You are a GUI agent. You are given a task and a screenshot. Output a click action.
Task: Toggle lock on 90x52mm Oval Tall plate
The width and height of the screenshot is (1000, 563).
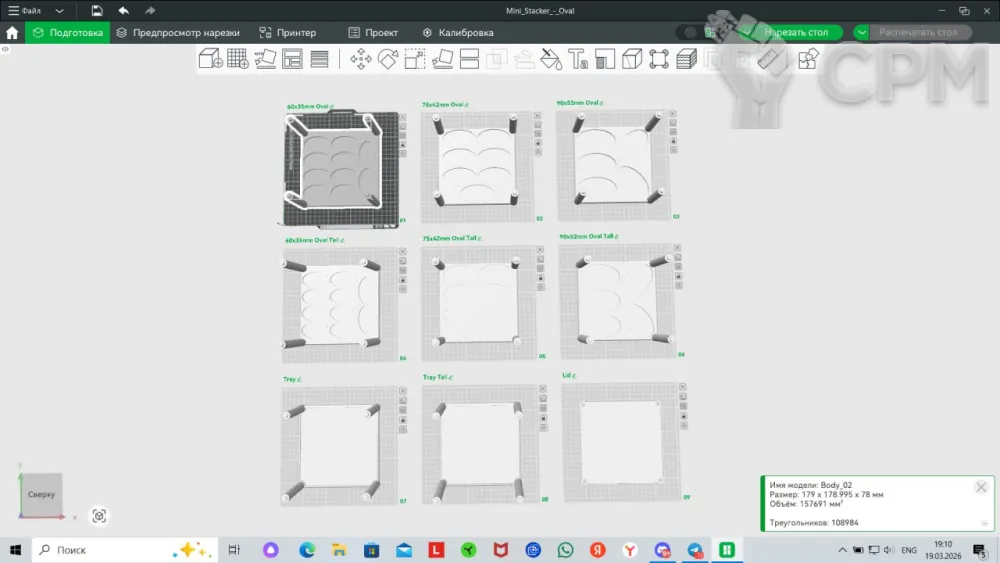coord(678,276)
